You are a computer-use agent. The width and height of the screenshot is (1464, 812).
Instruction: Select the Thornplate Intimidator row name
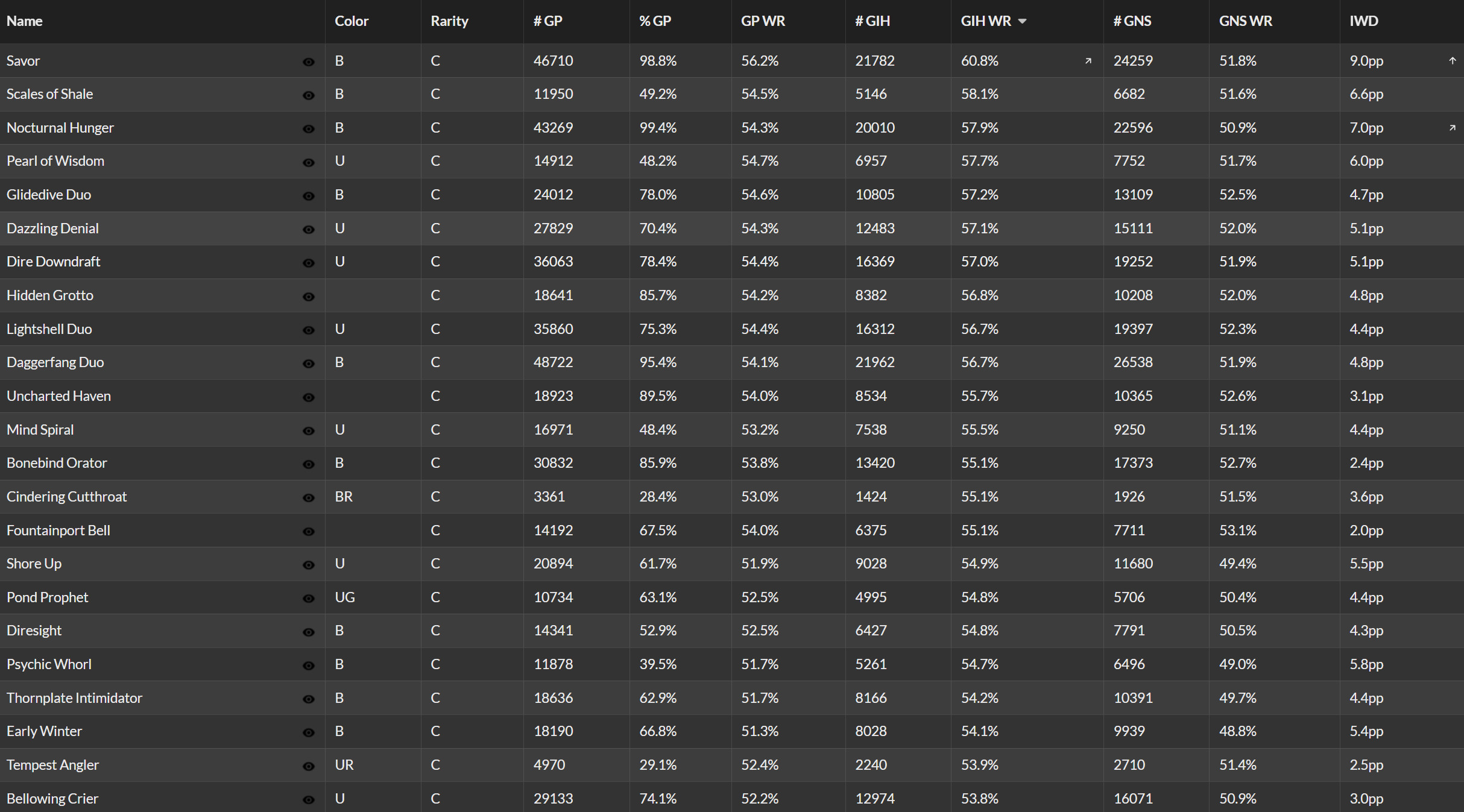click(x=74, y=698)
